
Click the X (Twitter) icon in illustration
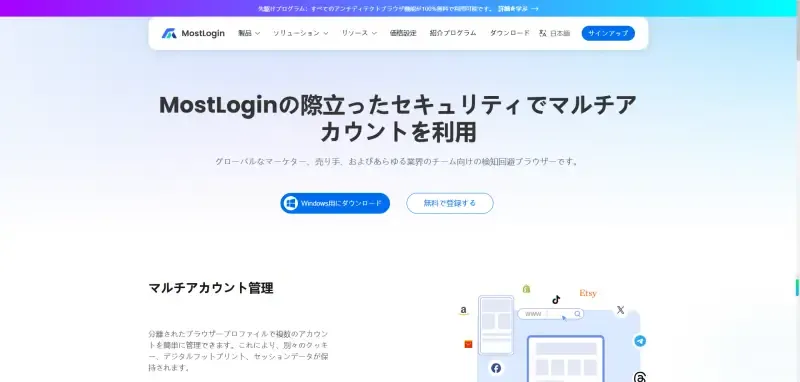click(620, 310)
